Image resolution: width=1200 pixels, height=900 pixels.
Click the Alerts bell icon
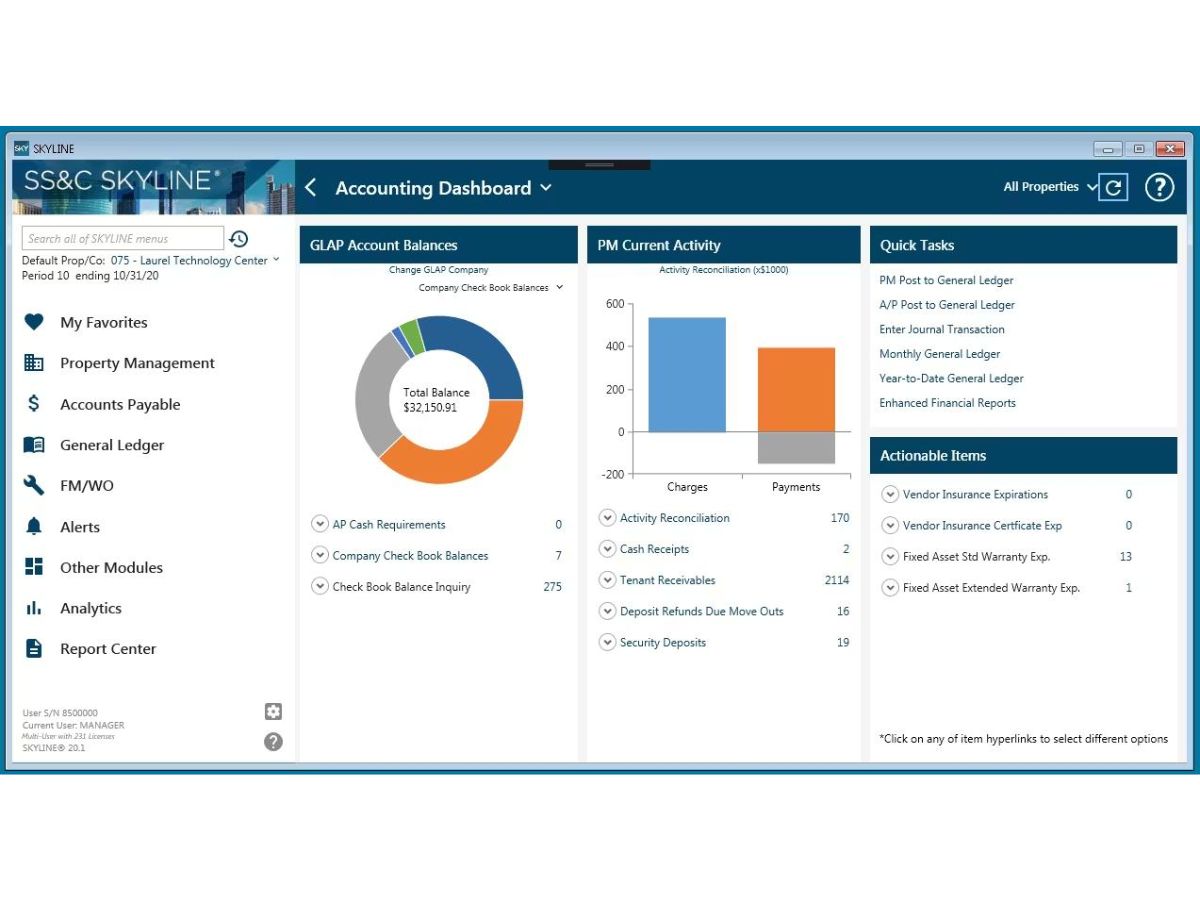click(34, 527)
